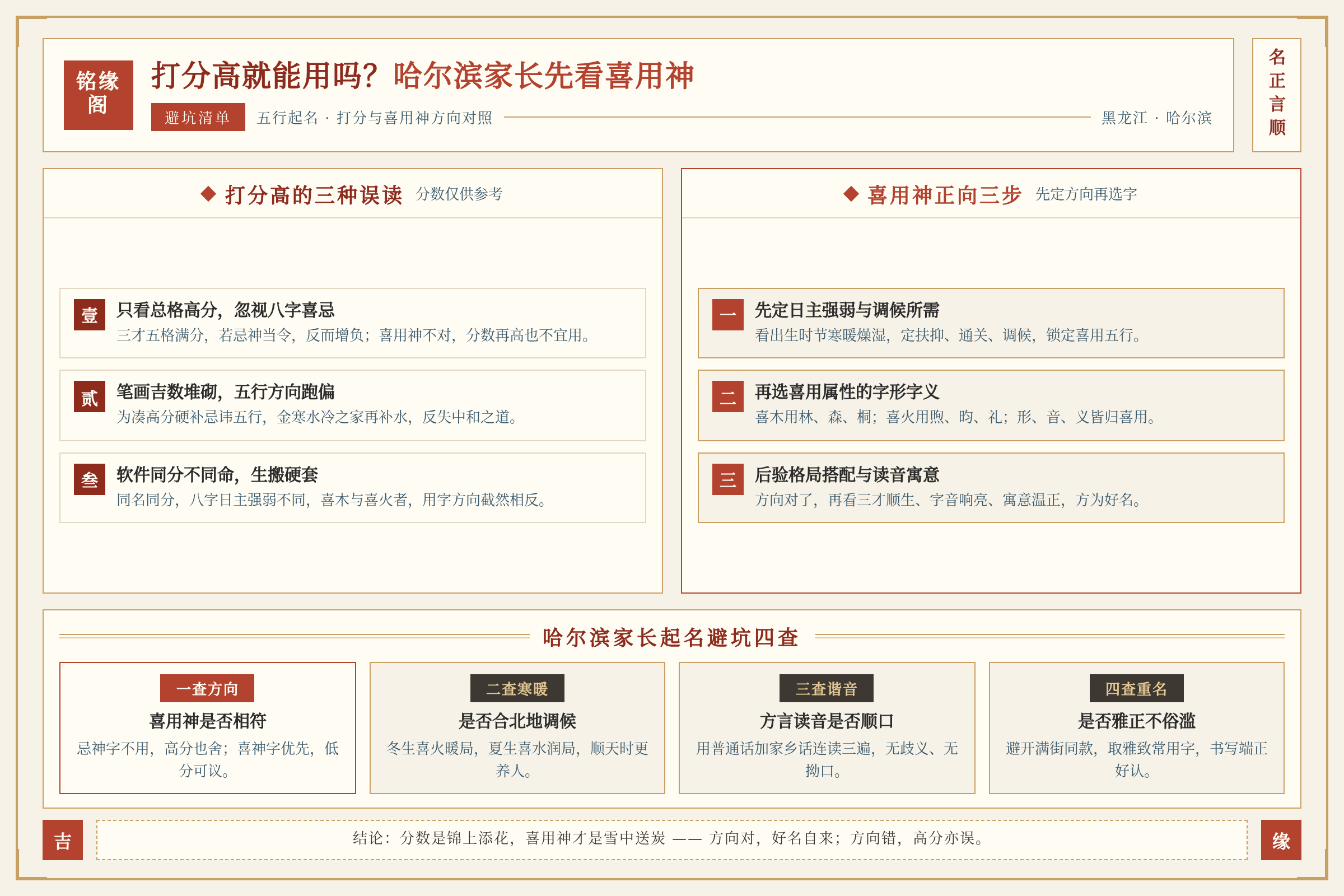Click the heading 先定日主强弱与调候所需
Image resolution: width=1344 pixels, height=896 pixels.
(x=847, y=310)
